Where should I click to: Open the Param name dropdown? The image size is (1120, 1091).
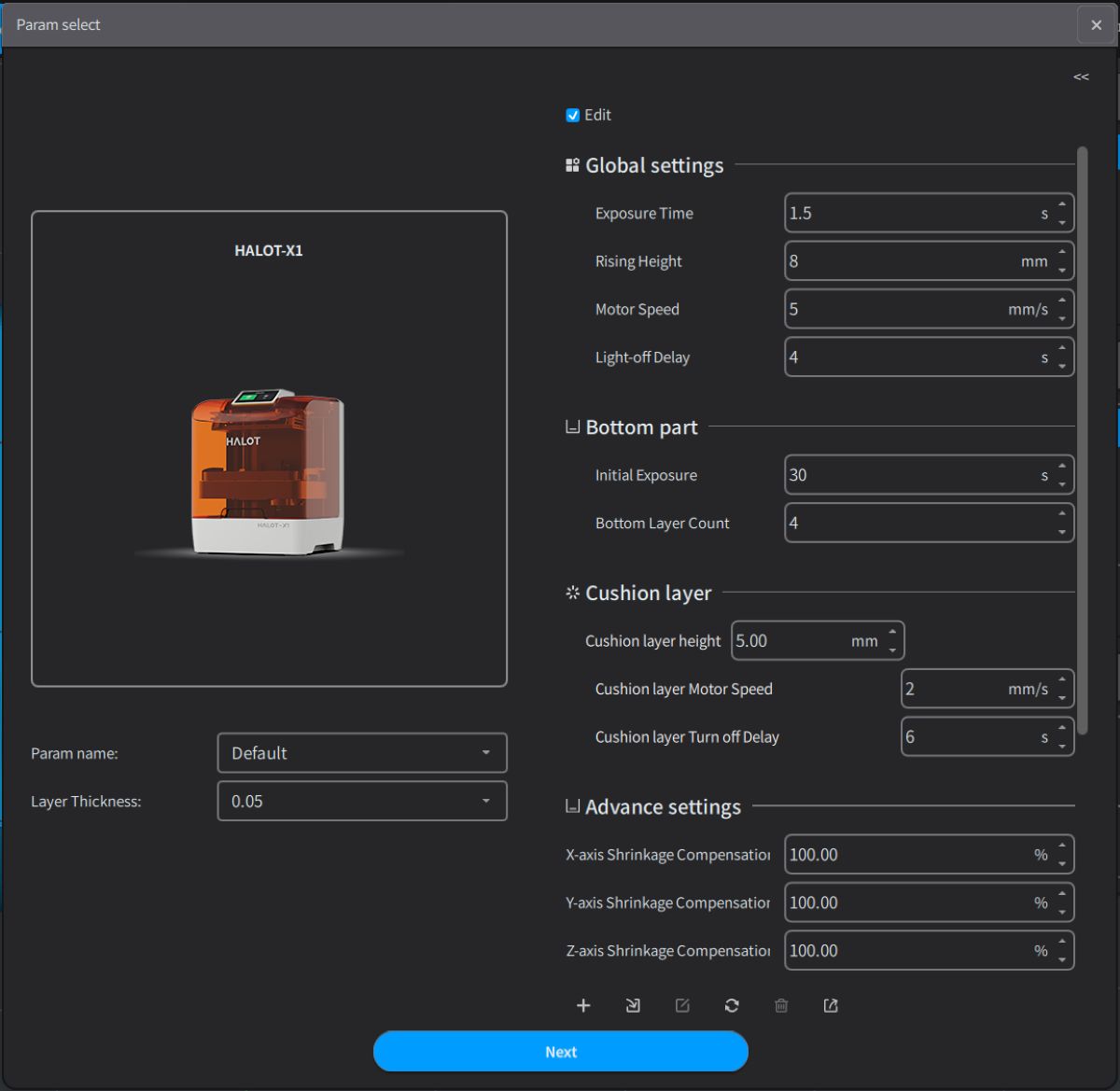362,753
